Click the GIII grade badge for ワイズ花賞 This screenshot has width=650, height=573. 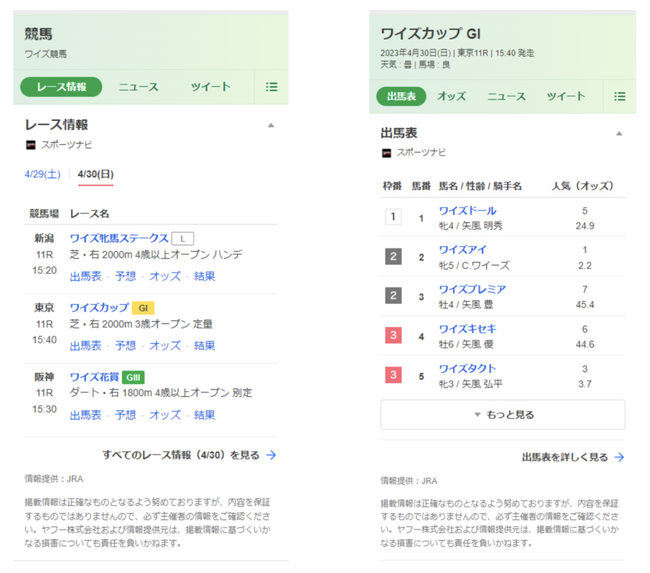point(134,377)
